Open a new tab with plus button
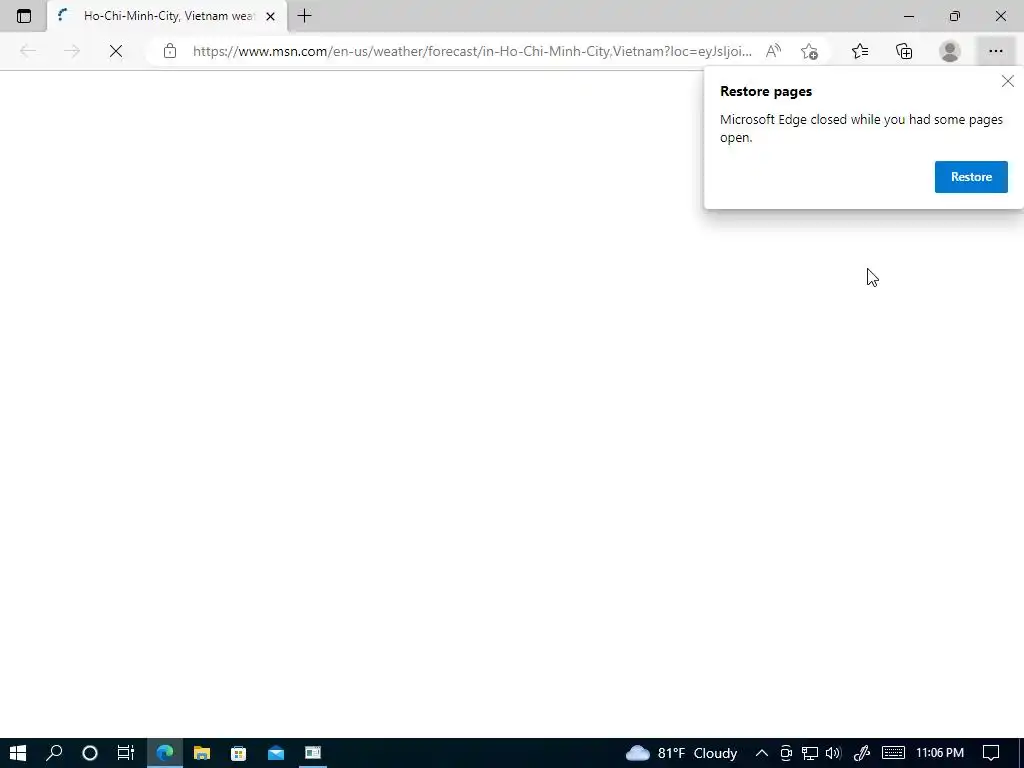The width and height of the screenshot is (1024, 768). click(304, 16)
